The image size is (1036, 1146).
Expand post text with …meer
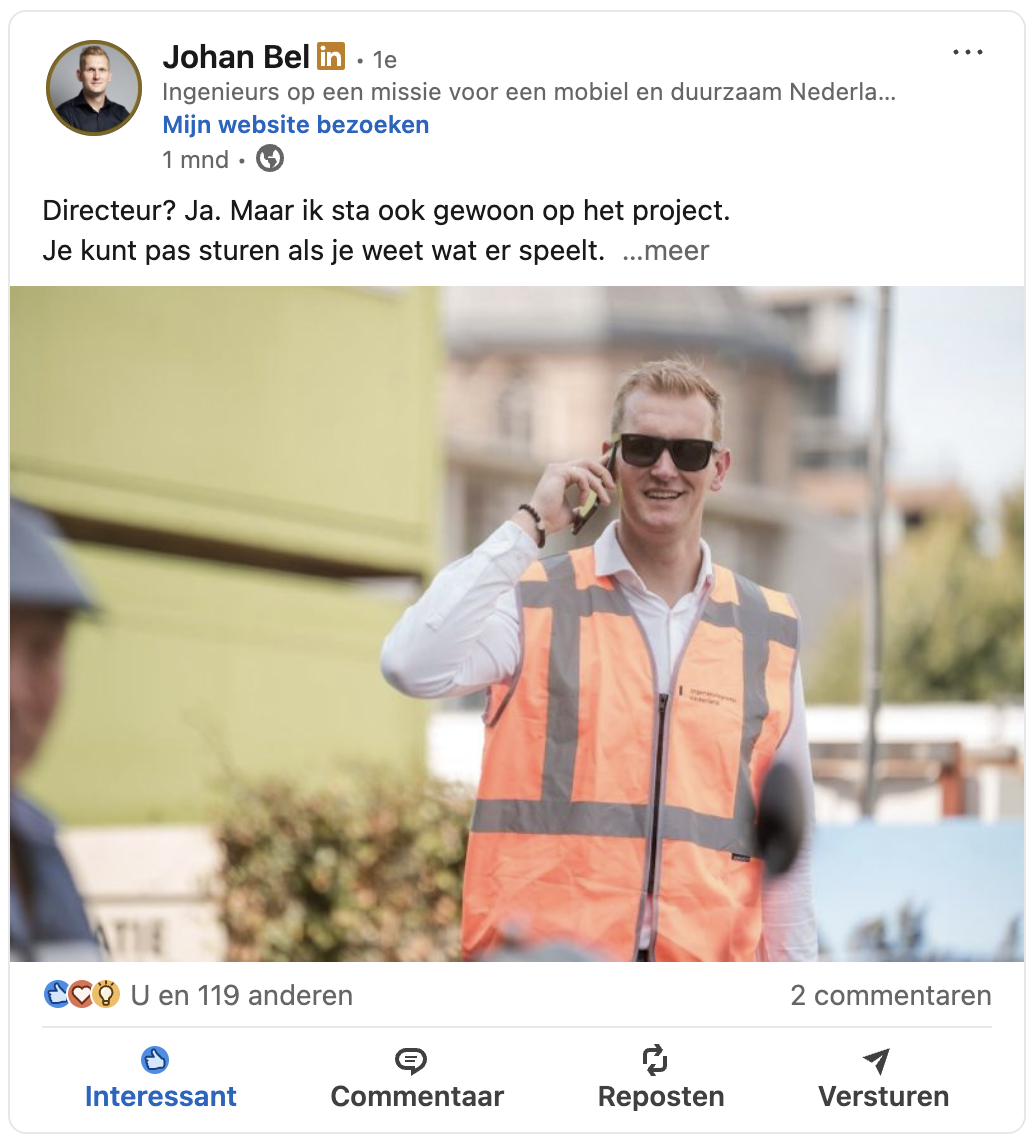[x=665, y=251]
